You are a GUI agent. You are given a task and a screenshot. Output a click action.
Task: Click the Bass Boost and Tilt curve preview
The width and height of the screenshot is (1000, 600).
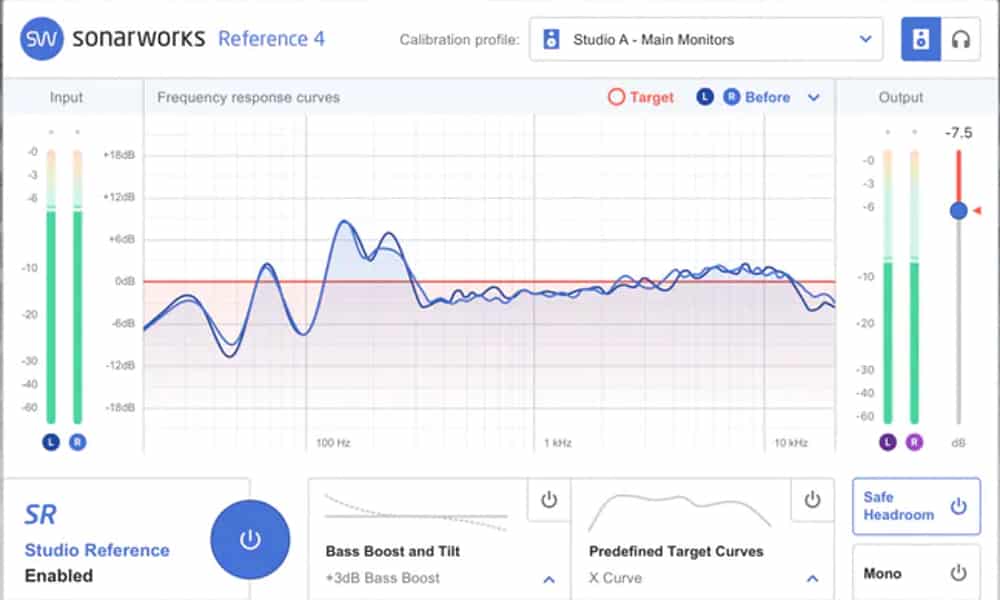click(x=416, y=512)
